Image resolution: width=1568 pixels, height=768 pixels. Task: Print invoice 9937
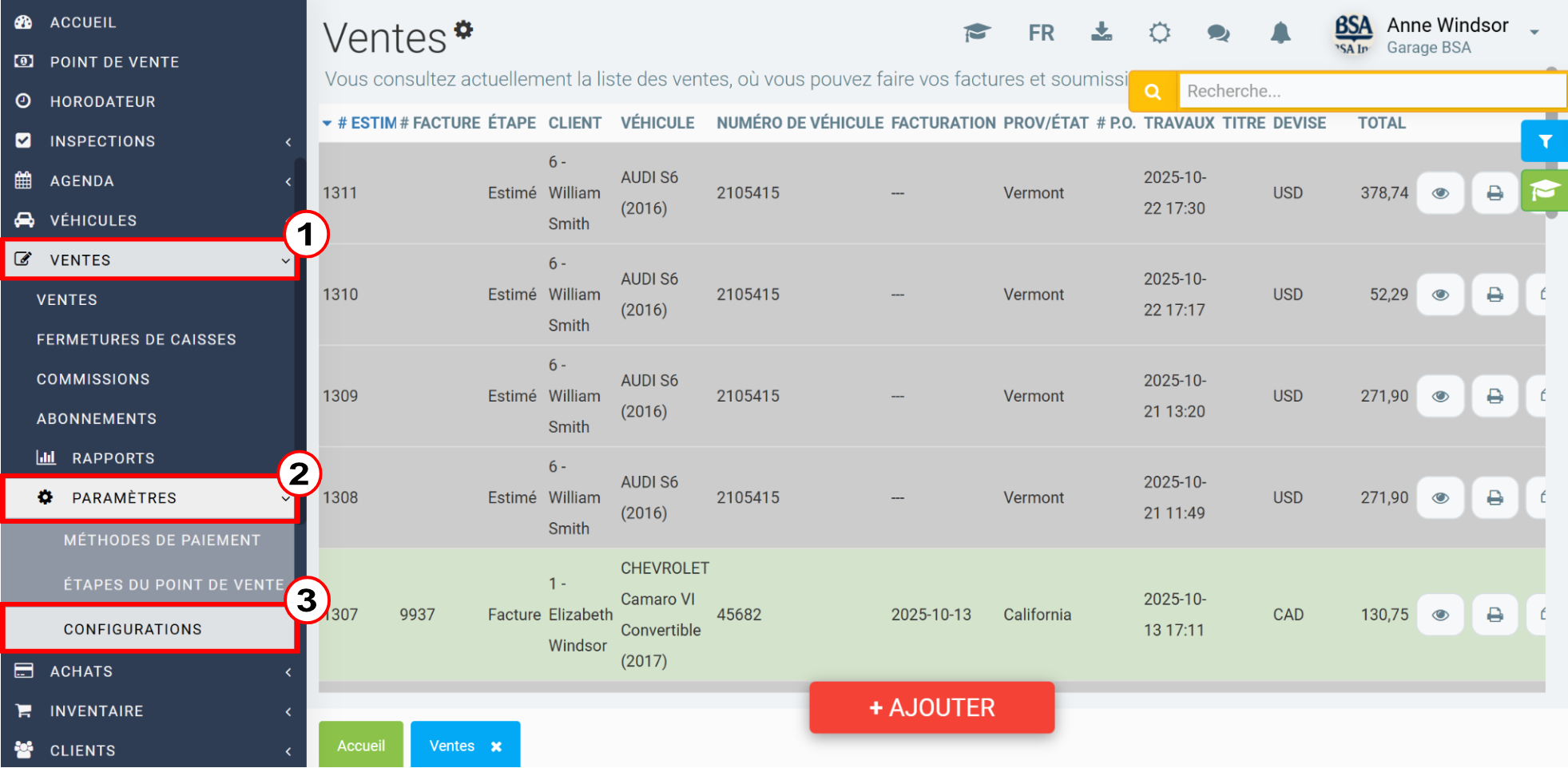point(1495,615)
